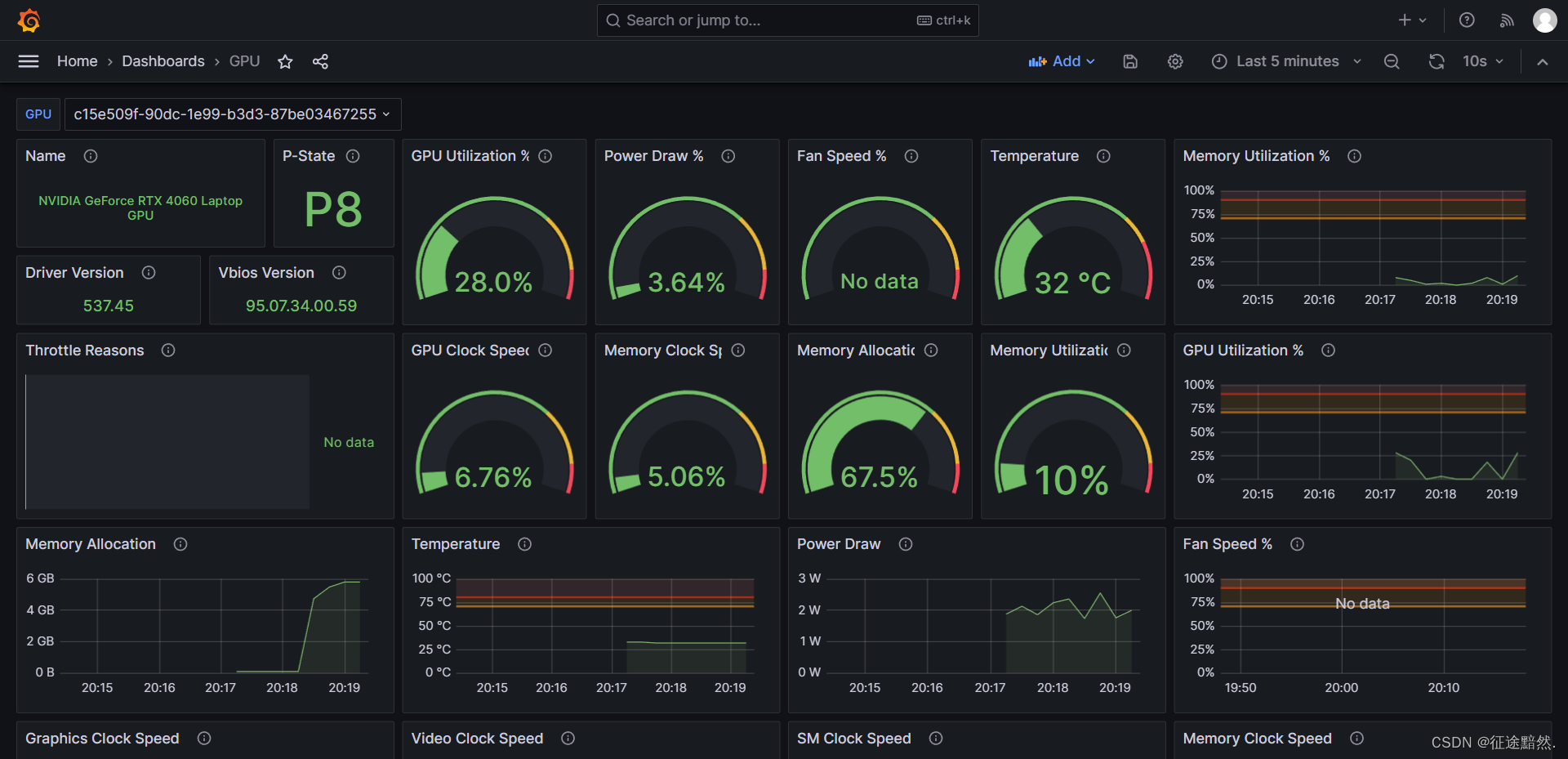The height and width of the screenshot is (759, 1568).
Task: Open the news RSS feed icon
Action: click(1507, 20)
